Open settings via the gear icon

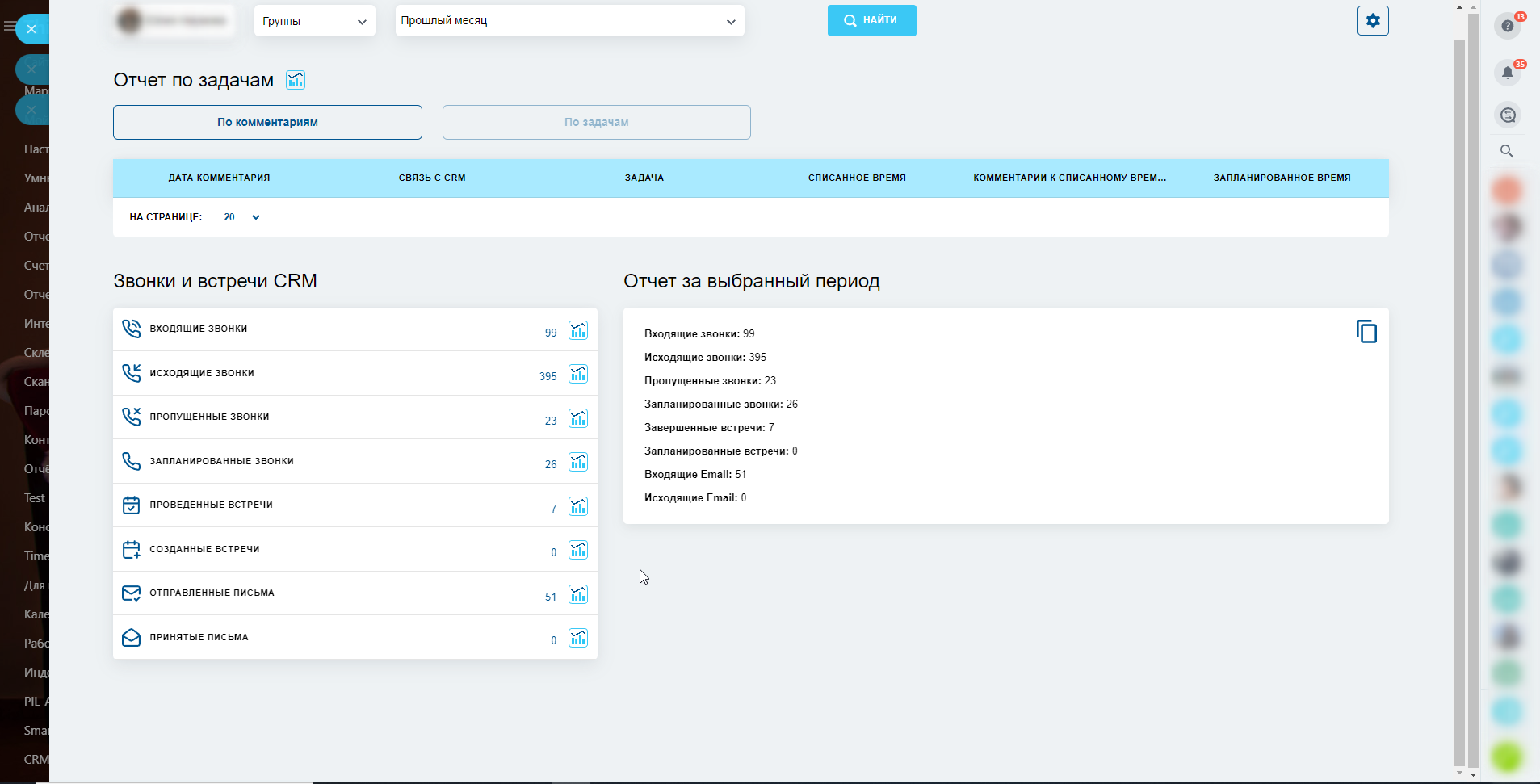coord(1372,21)
